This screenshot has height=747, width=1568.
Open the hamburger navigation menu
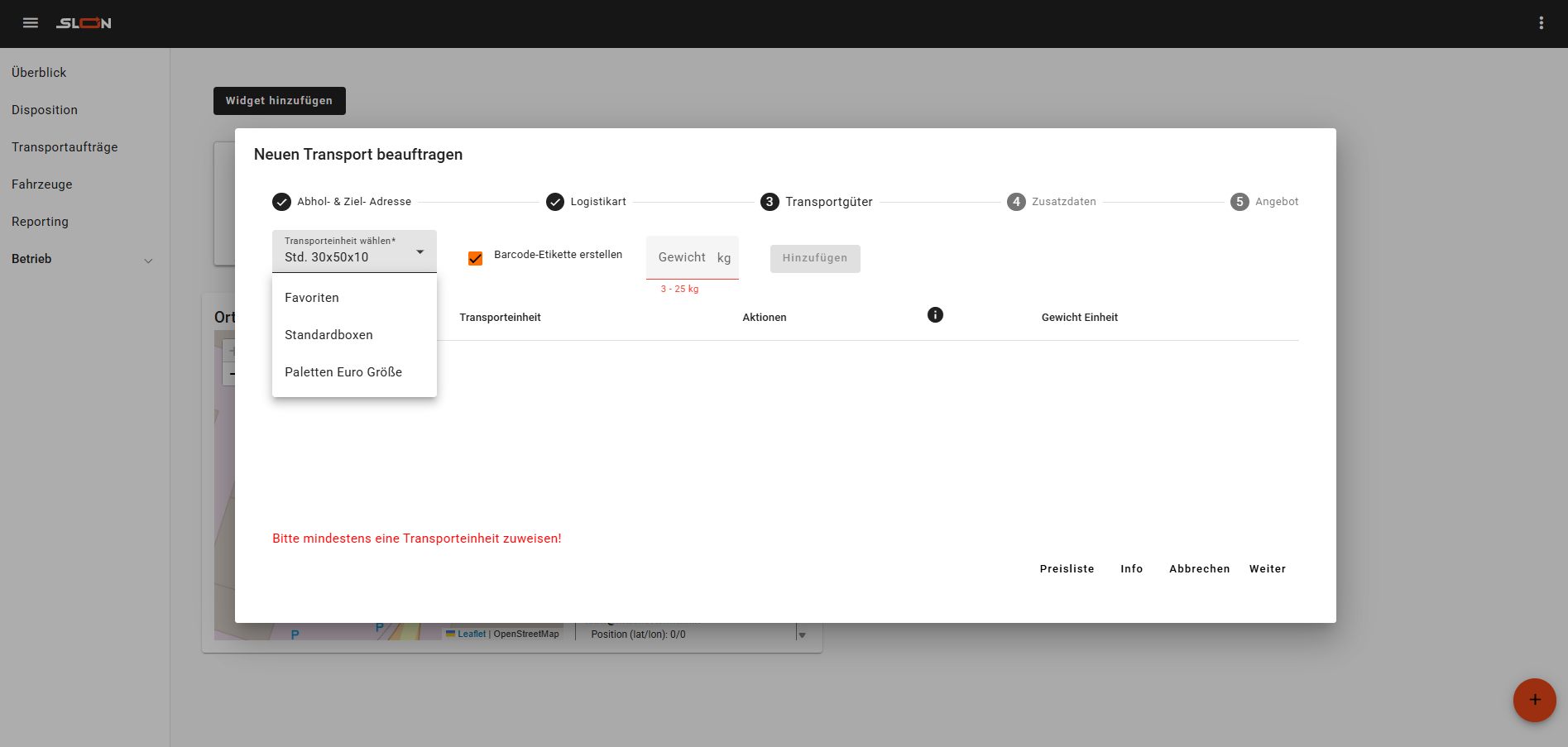click(31, 23)
